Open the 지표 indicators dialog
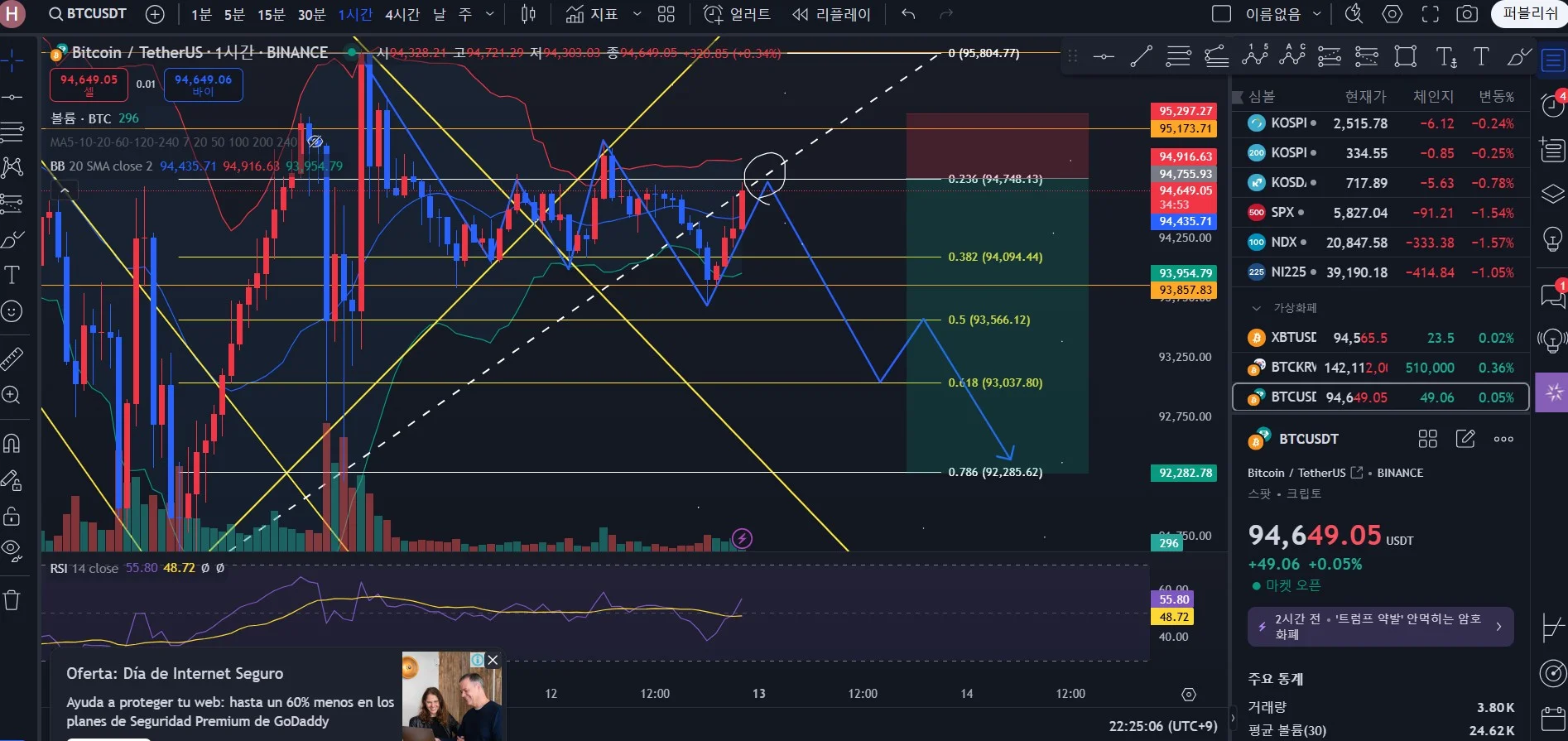Image resolution: width=1568 pixels, height=741 pixels. tap(592, 14)
